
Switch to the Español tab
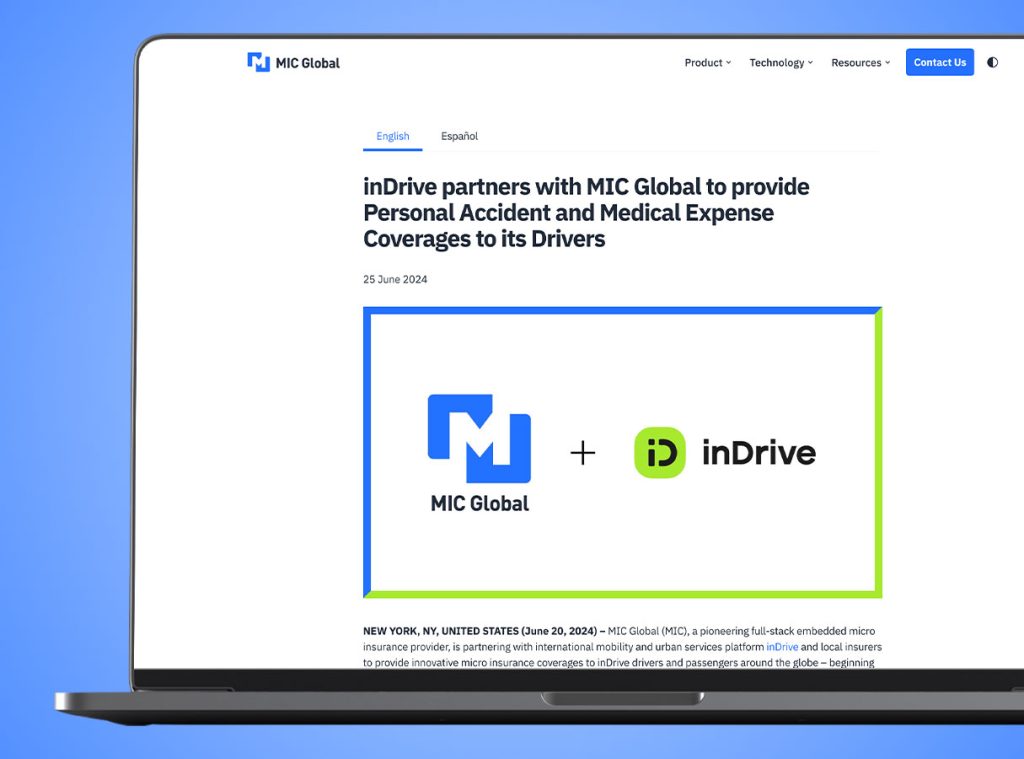point(459,136)
